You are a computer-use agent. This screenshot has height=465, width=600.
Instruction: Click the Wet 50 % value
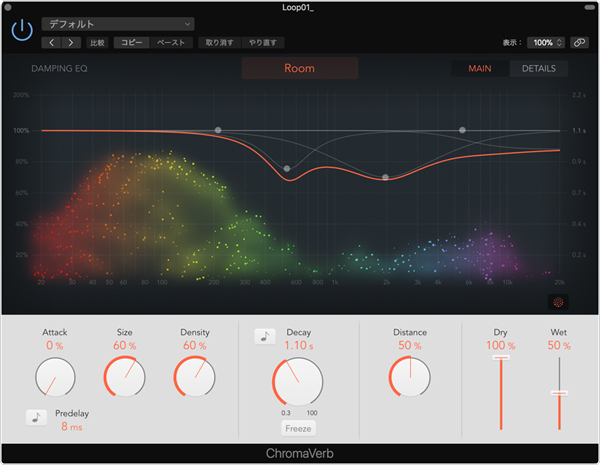(x=559, y=346)
